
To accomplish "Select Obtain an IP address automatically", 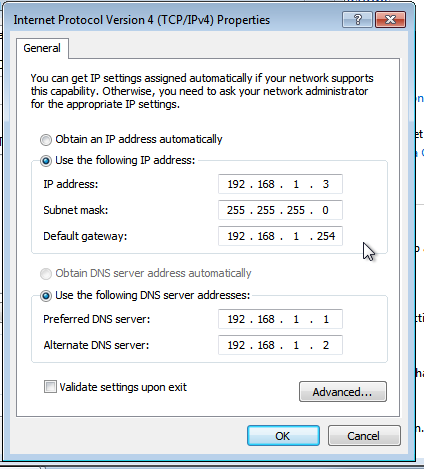I will click(x=46, y=140).
